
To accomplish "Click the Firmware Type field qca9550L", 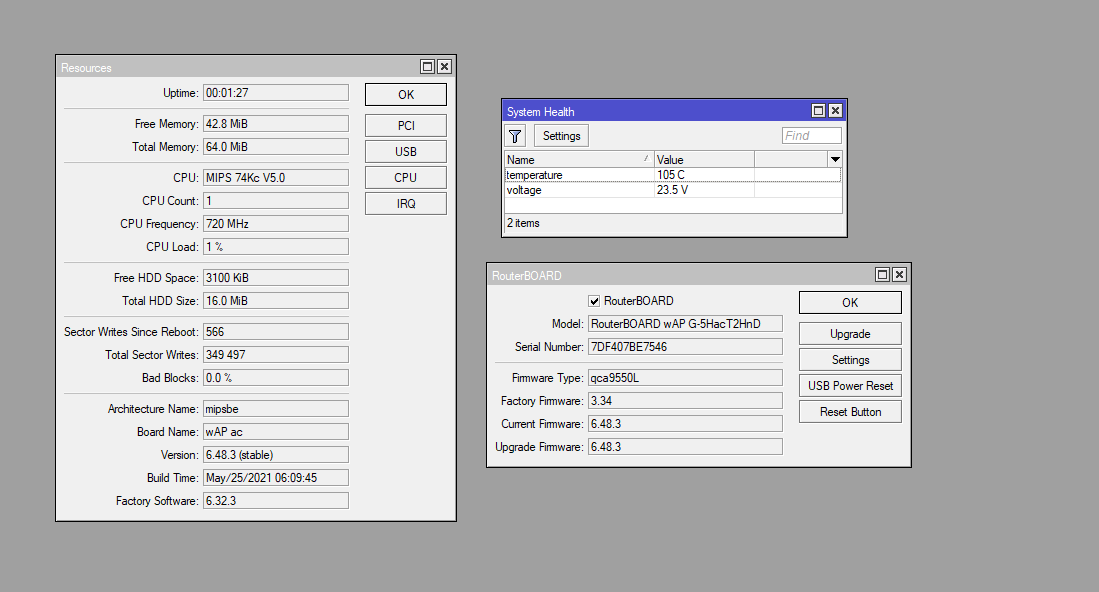I will 685,378.
